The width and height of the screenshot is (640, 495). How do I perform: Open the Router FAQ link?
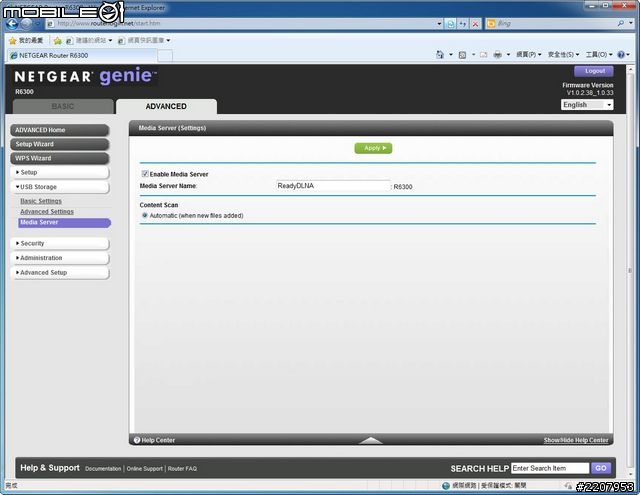click(182, 469)
